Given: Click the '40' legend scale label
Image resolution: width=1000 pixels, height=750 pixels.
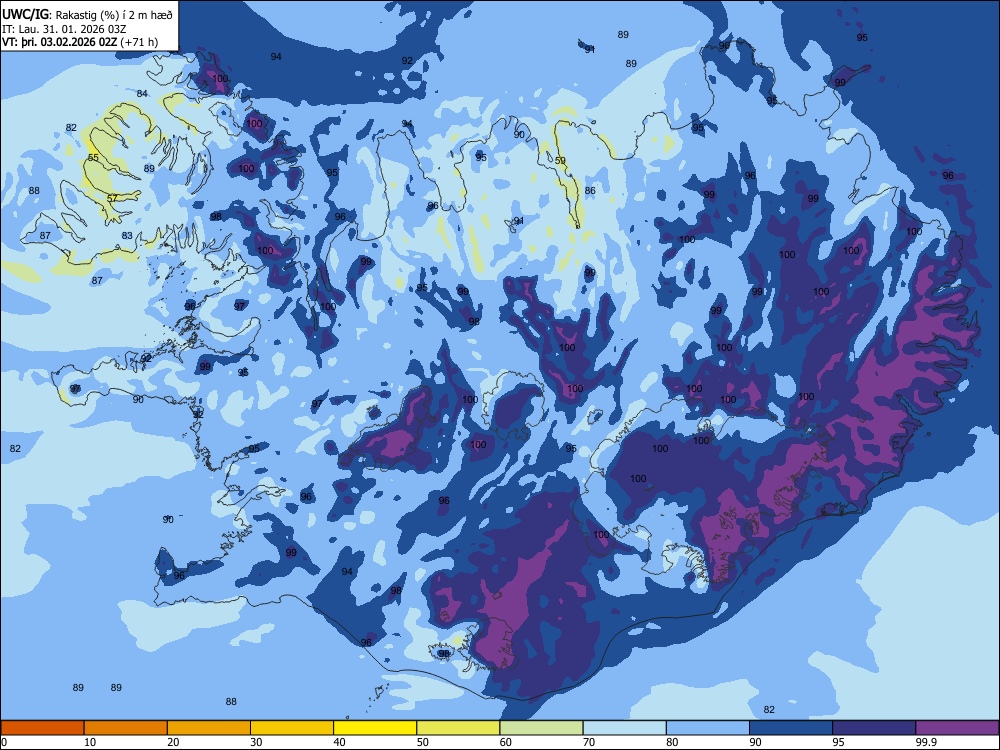Looking at the screenshot, I should click(x=340, y=742).
